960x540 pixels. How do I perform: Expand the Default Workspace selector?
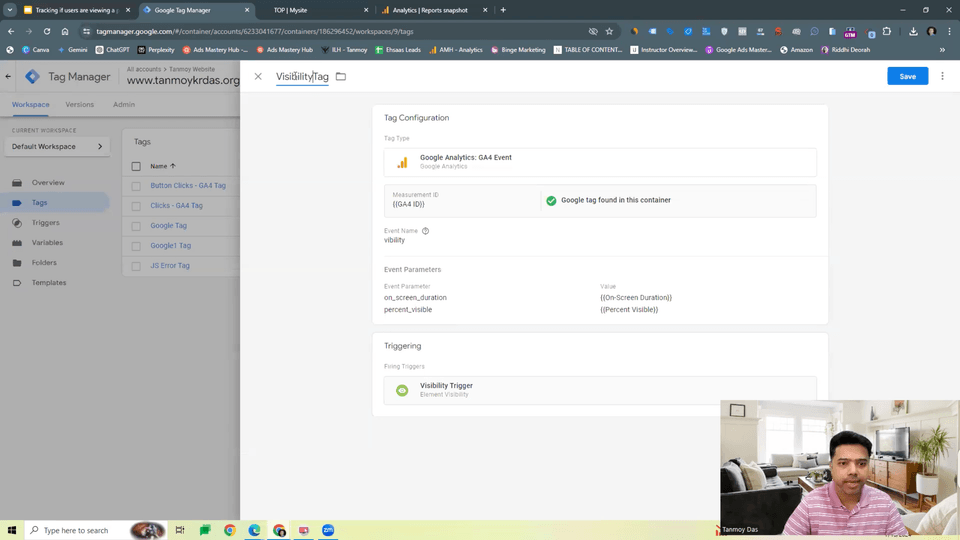pyautogui.click(x=57, y=146)
